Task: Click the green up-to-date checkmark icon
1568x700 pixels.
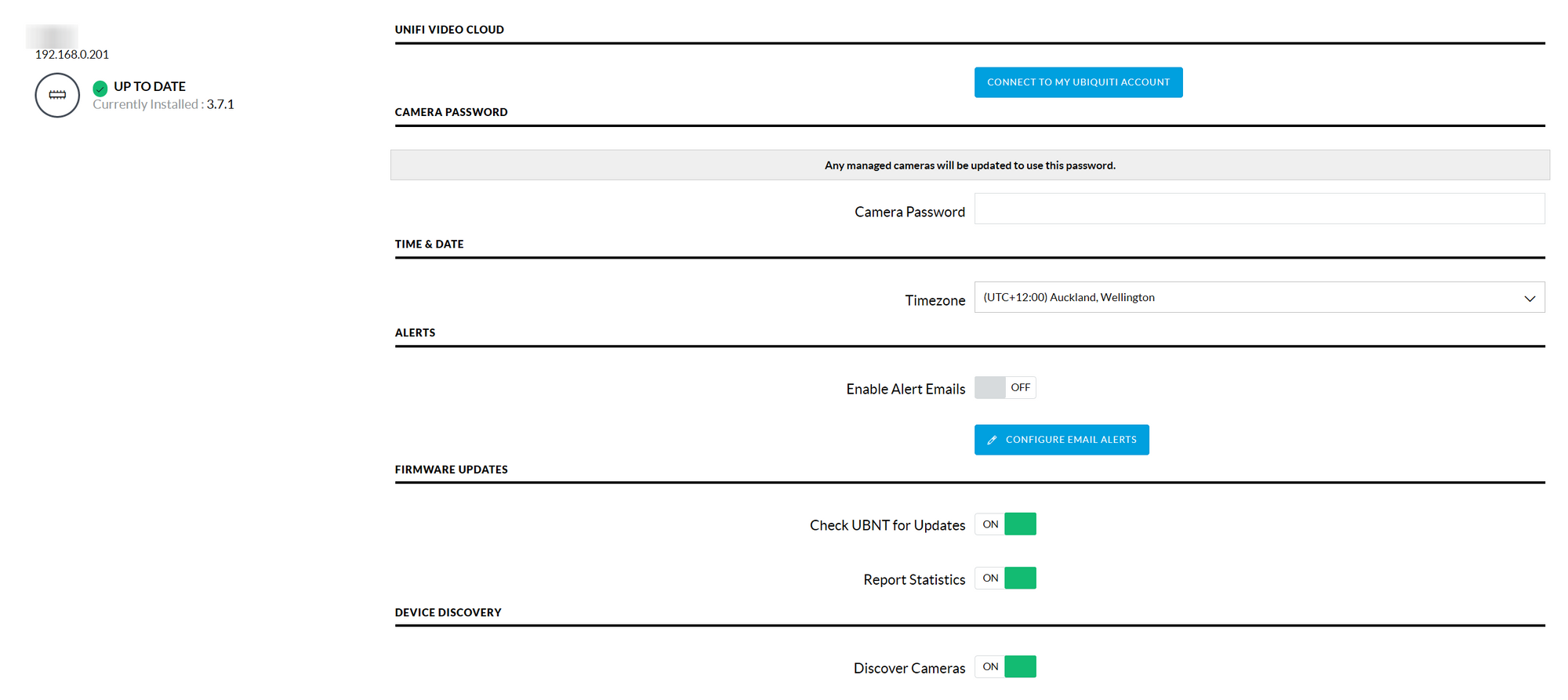Action: pos(100,88)
